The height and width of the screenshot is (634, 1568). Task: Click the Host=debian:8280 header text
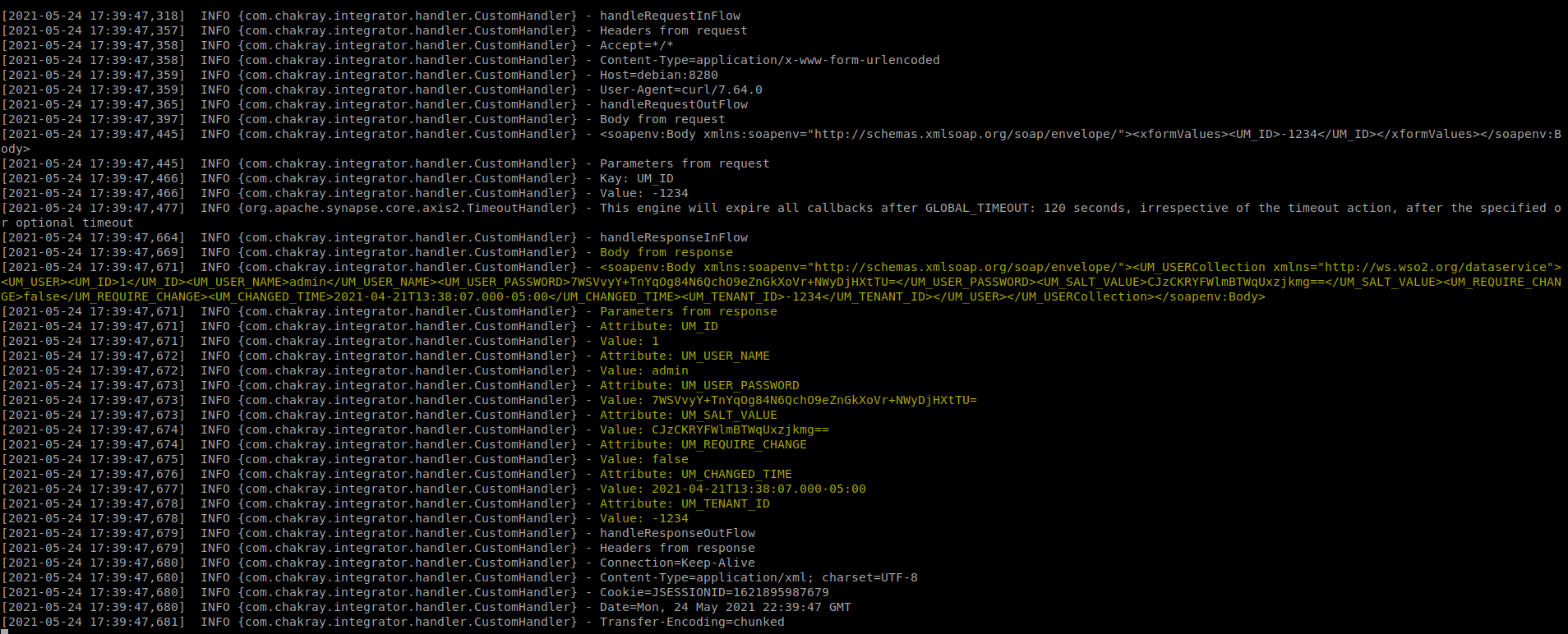[x=658, y=75]
